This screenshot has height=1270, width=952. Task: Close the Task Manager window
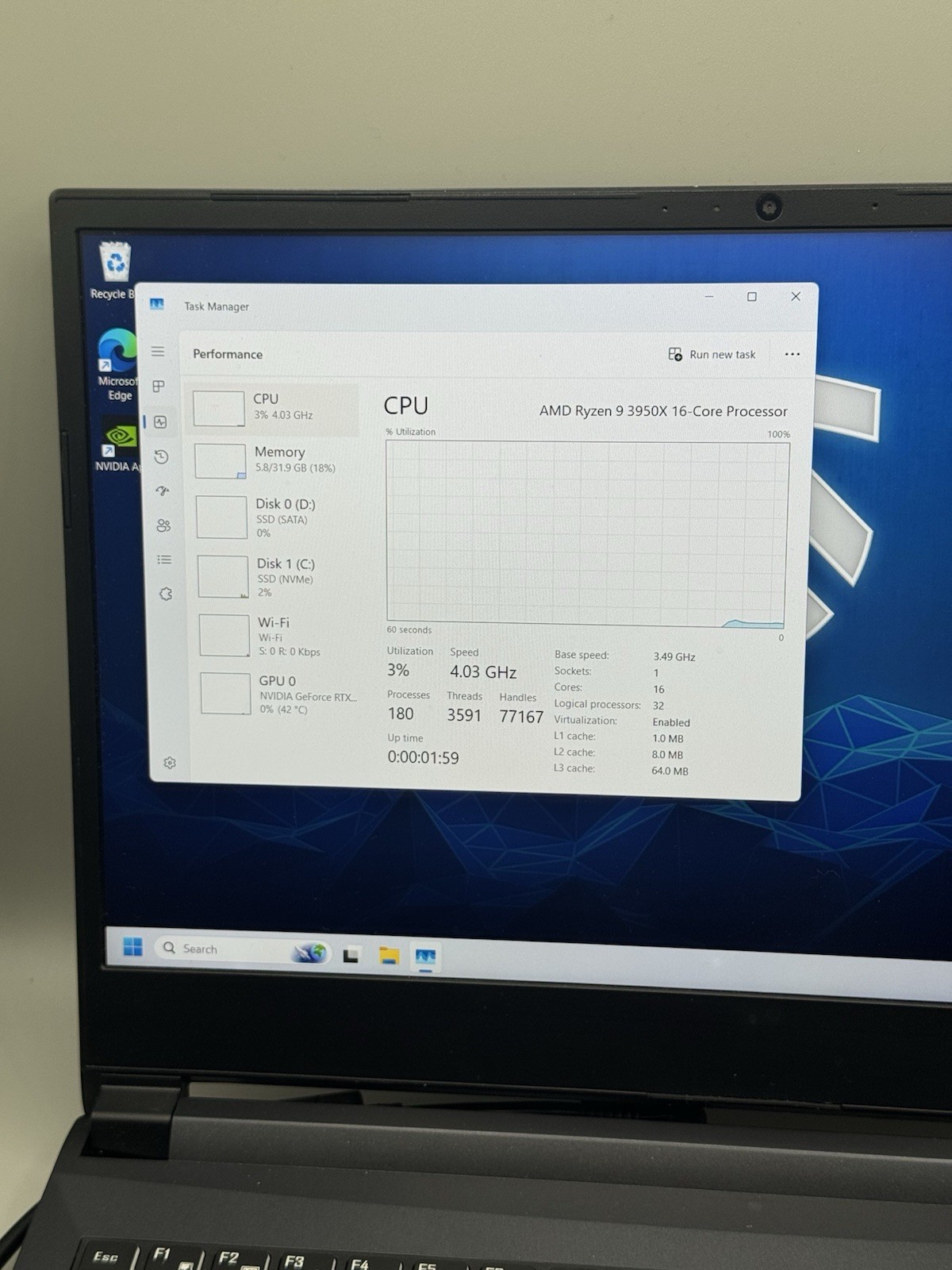(795, 296)
